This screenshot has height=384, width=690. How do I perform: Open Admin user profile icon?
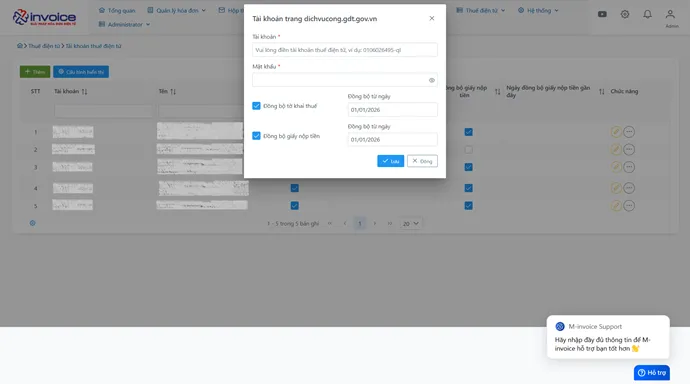click(670, 15)
